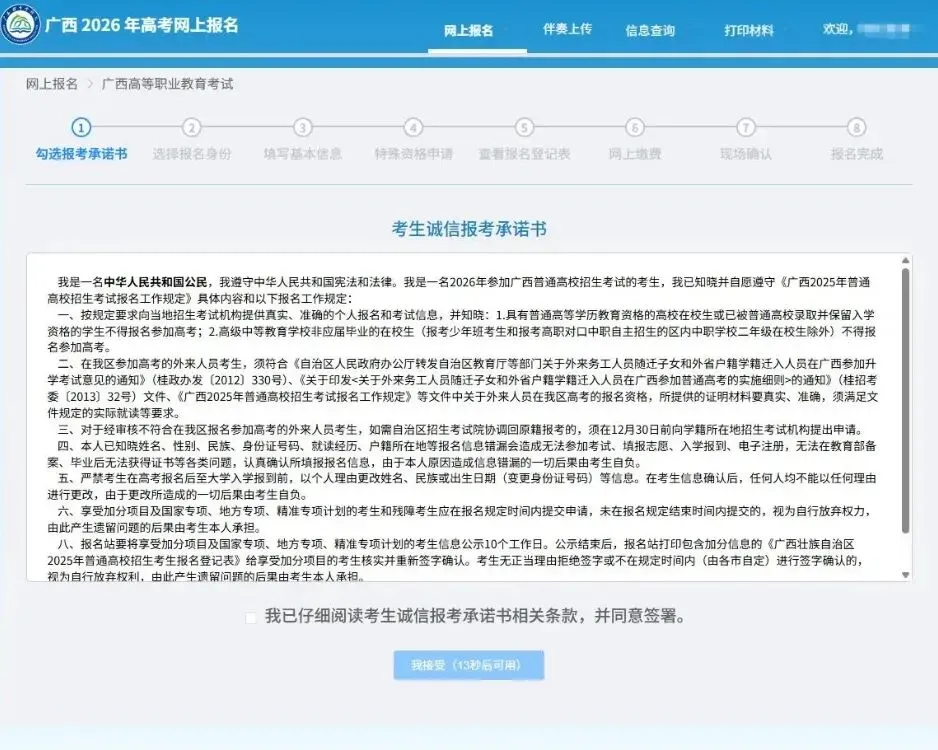Viewport: 938px width, 750px height.
Task: Click the site title 广西2026年高考网上报名
Action: click(x=142, y=25)
